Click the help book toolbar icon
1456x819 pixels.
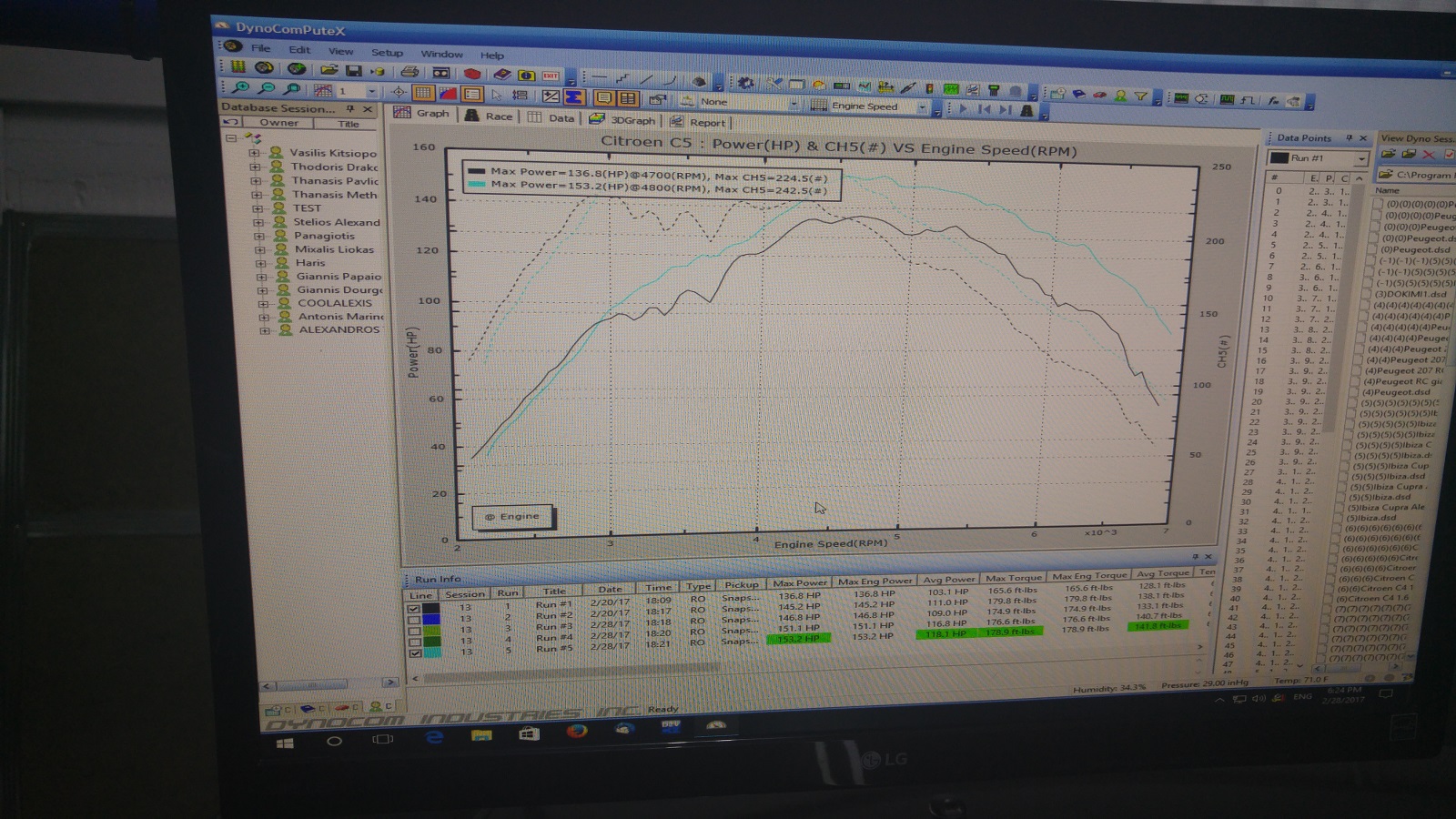pos(501,74)
